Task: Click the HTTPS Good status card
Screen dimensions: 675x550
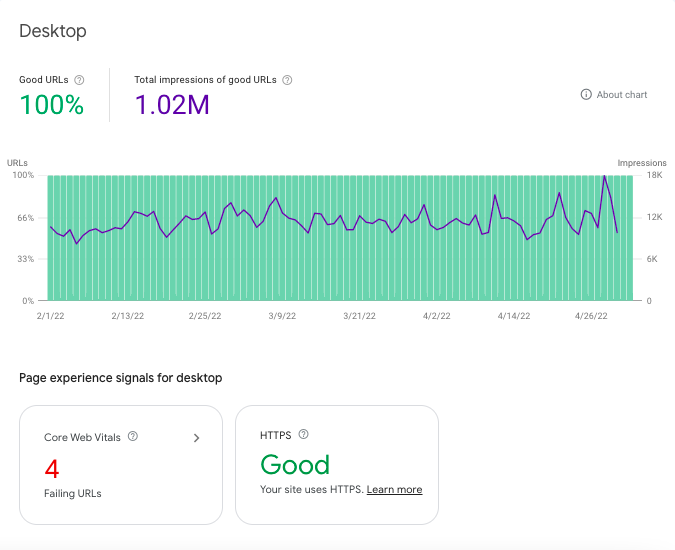Action: 337,465
